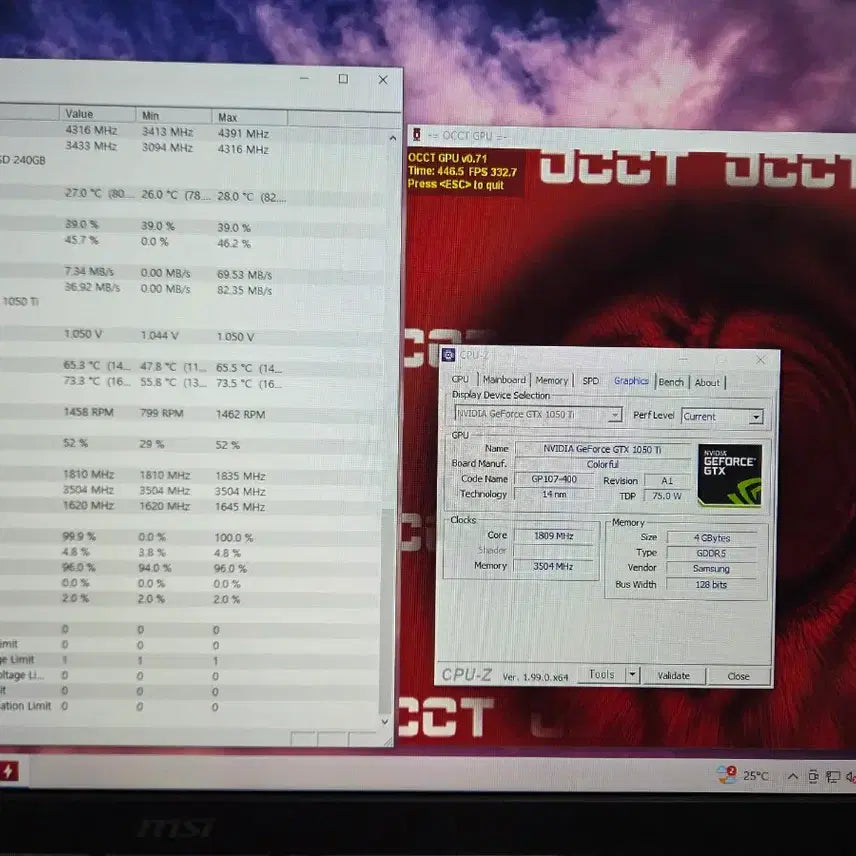
Task: Click the sensor window vertical scrollbar thumb
Action: click(385, 611)
